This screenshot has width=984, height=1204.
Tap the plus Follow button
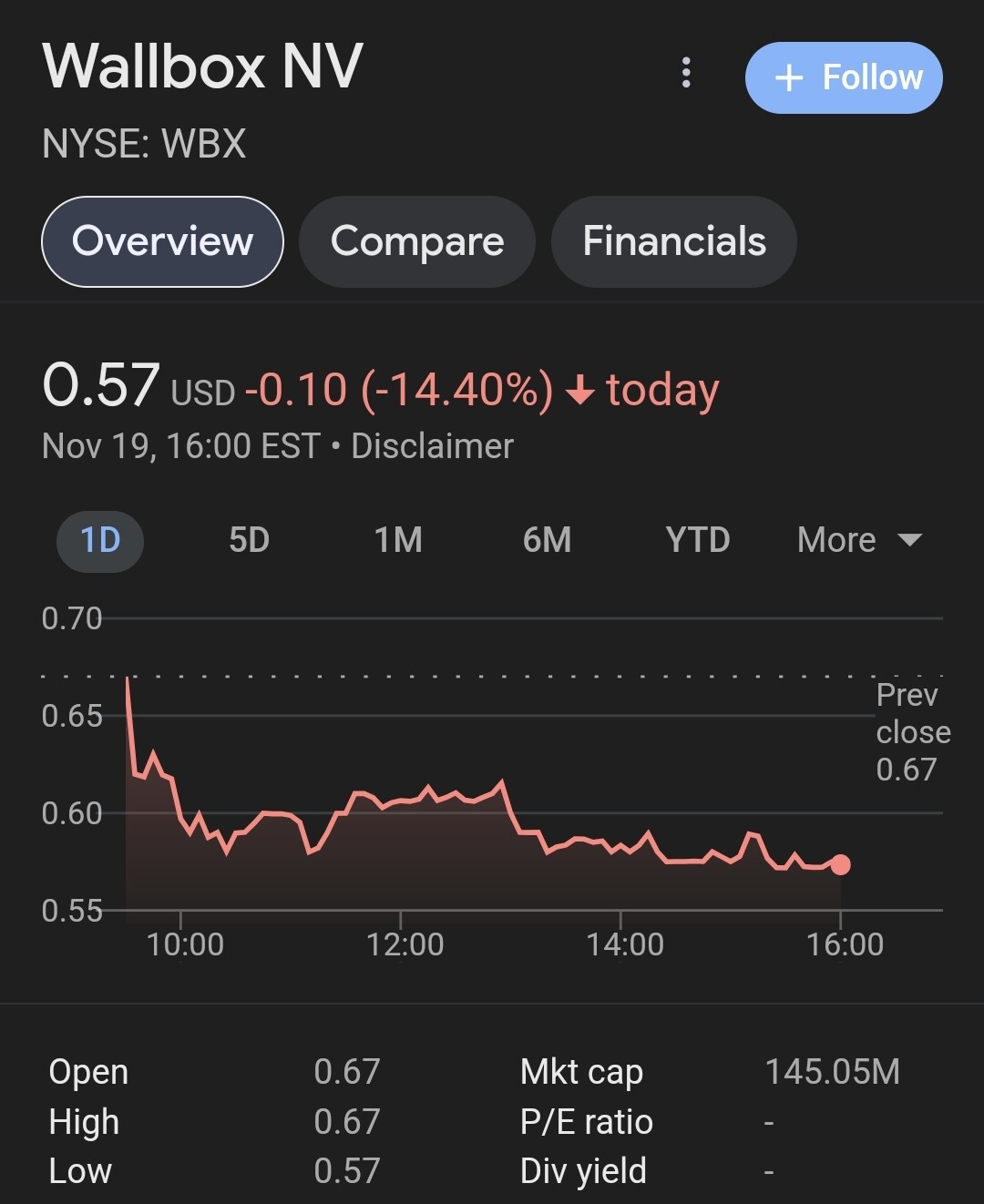click(844, 77)
